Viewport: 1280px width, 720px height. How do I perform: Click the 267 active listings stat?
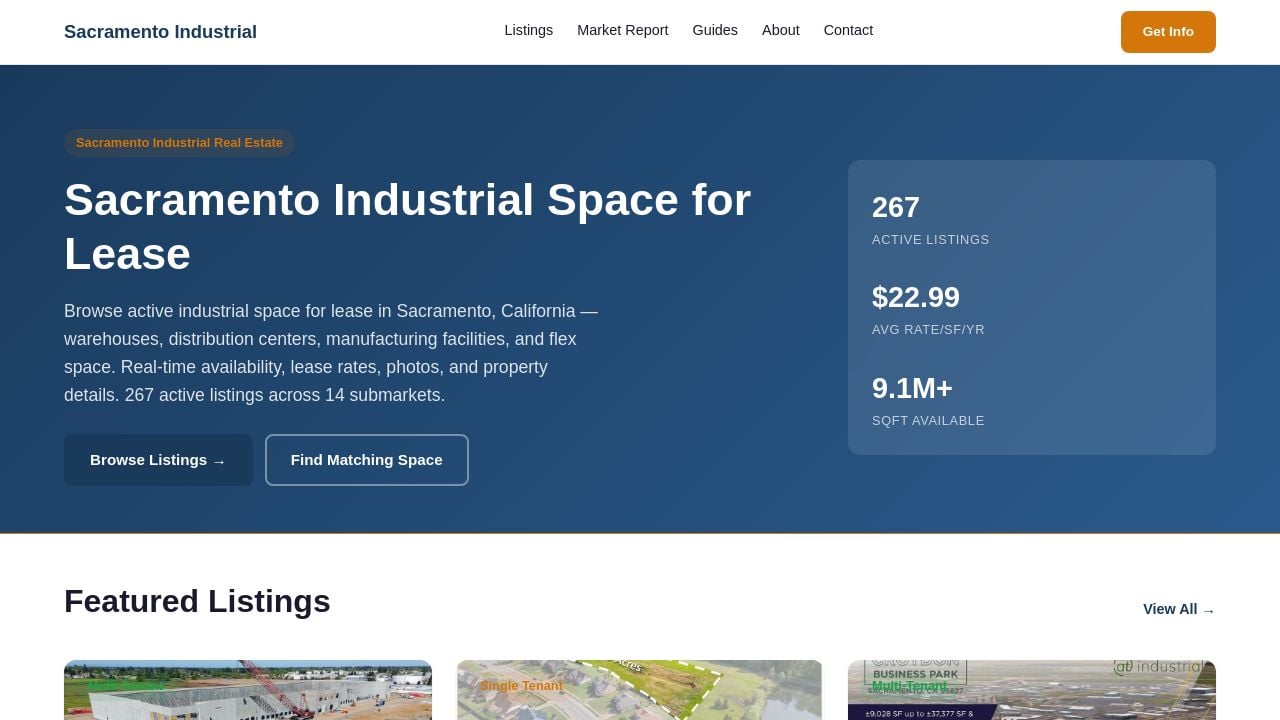(x=930, y=220)
